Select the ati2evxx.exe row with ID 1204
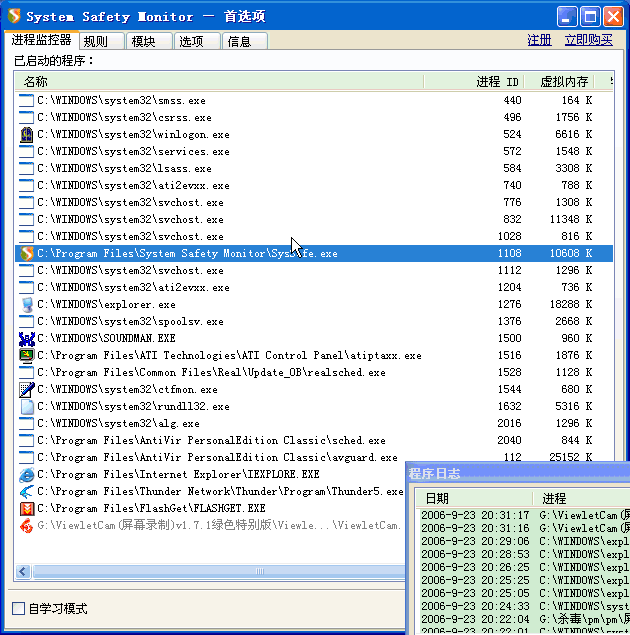Screen dimensions: 630x635 [x=314, y=288]
